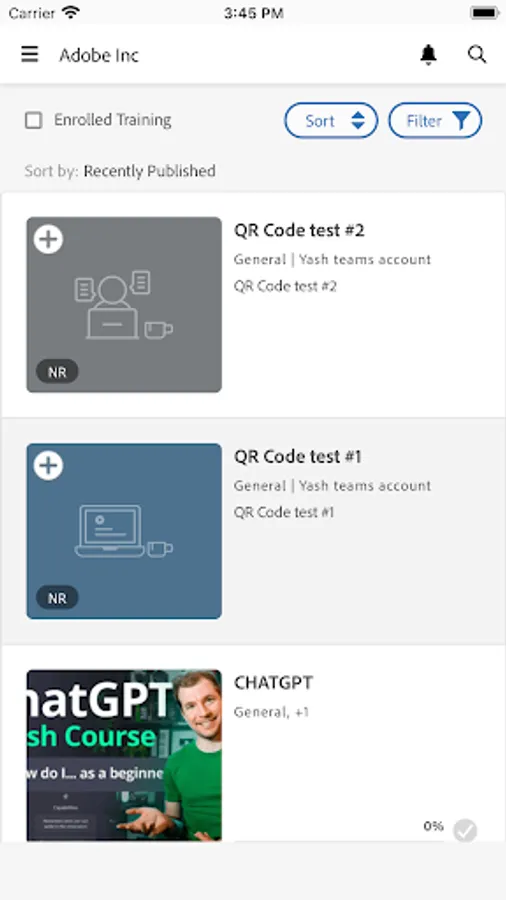Select the gray QR Code test #2 thumbnail
Viewport: 506px width, 900px height.
tap(124, 305)
